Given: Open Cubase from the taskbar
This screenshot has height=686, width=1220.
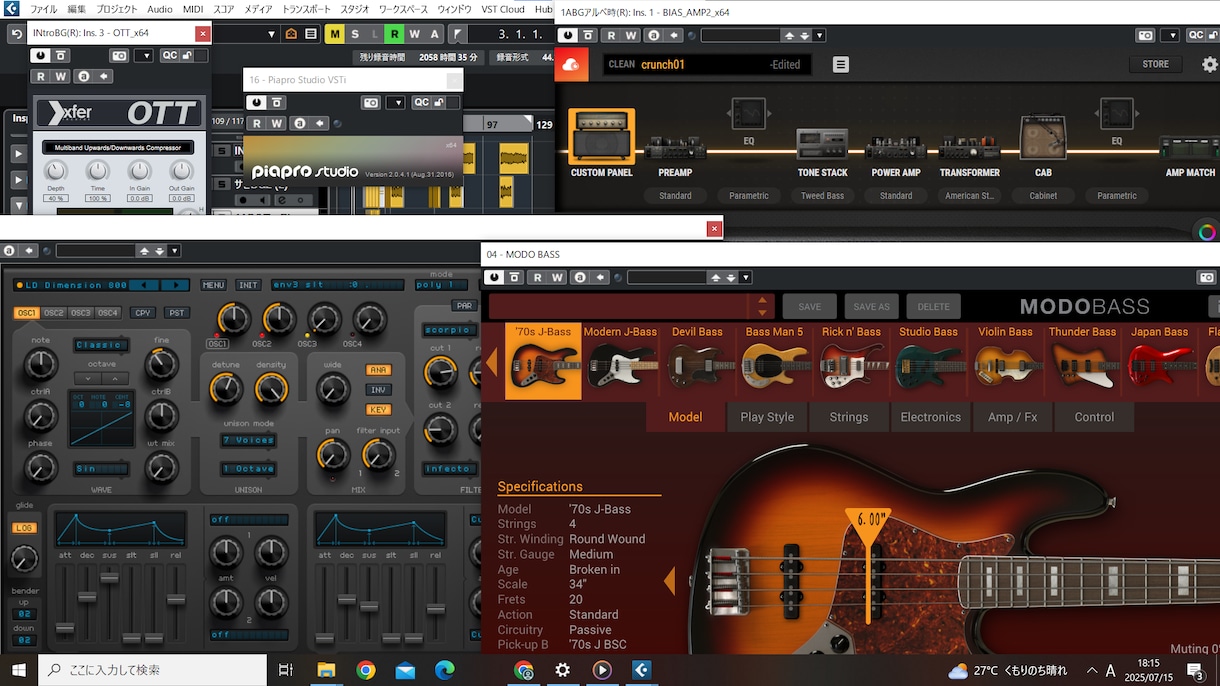Looking at the screenshot, I should 640,669.
